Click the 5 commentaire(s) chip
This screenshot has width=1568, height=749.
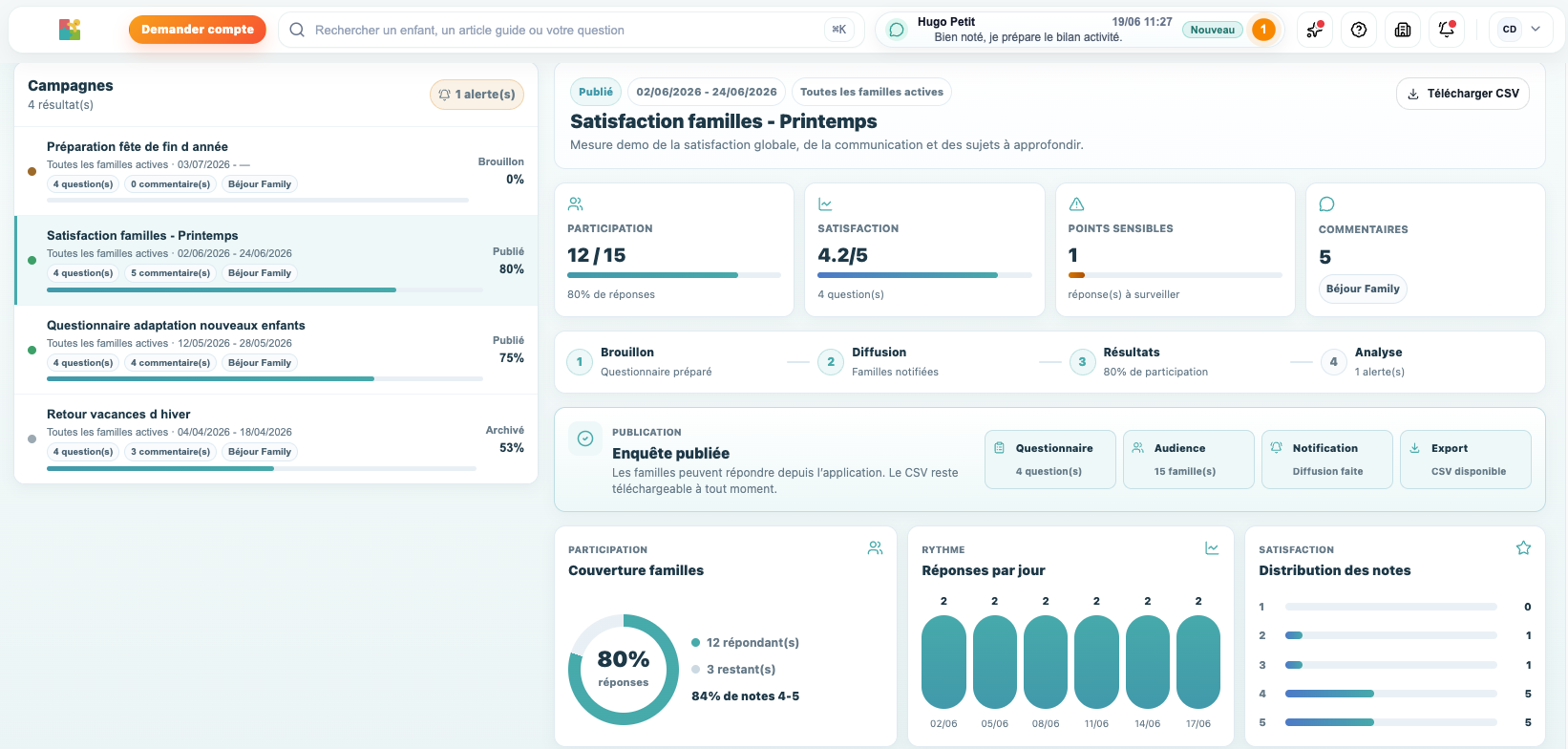pos(171,273)
